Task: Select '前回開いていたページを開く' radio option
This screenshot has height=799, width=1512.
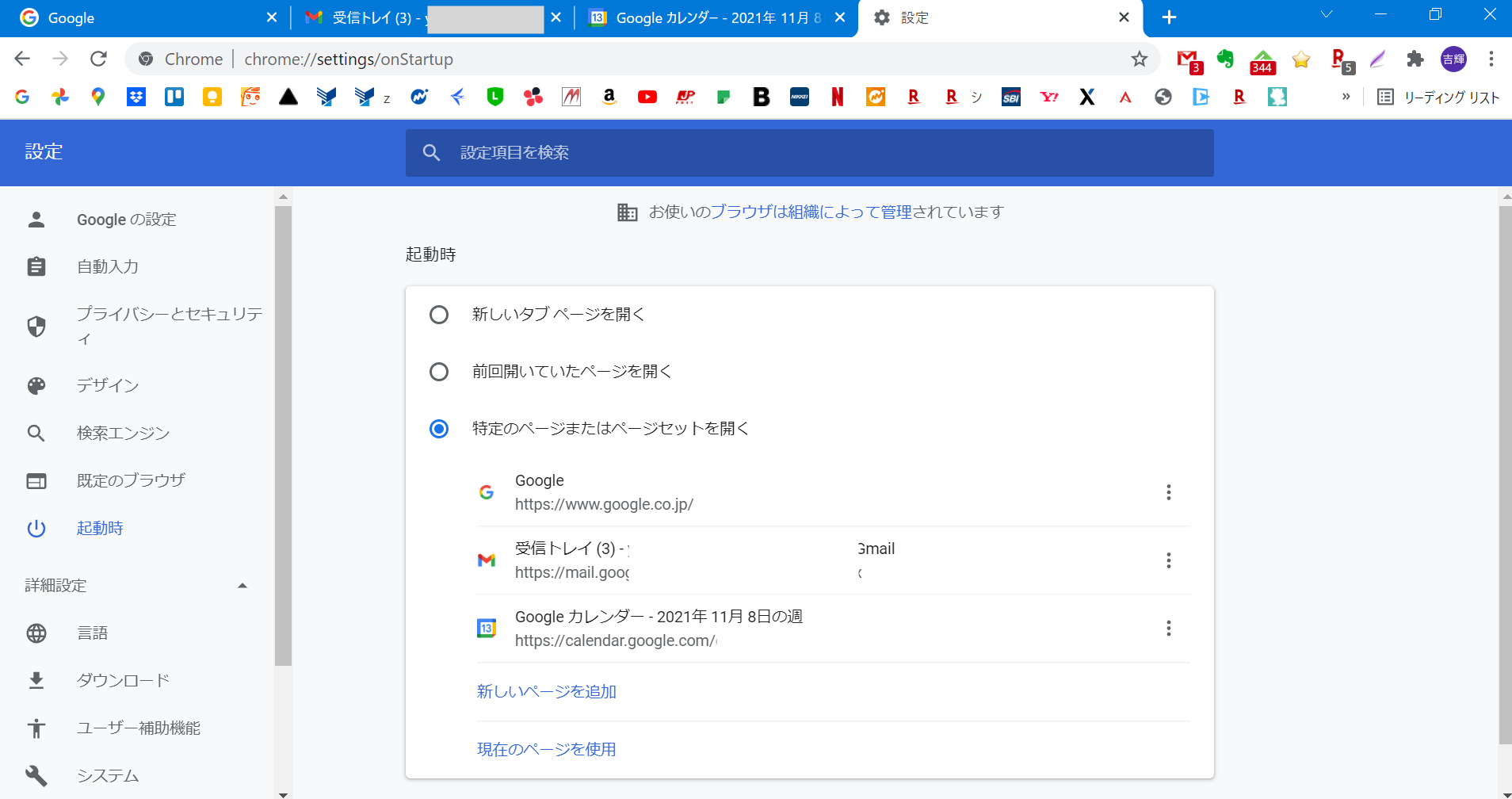Action: point(439,372)
